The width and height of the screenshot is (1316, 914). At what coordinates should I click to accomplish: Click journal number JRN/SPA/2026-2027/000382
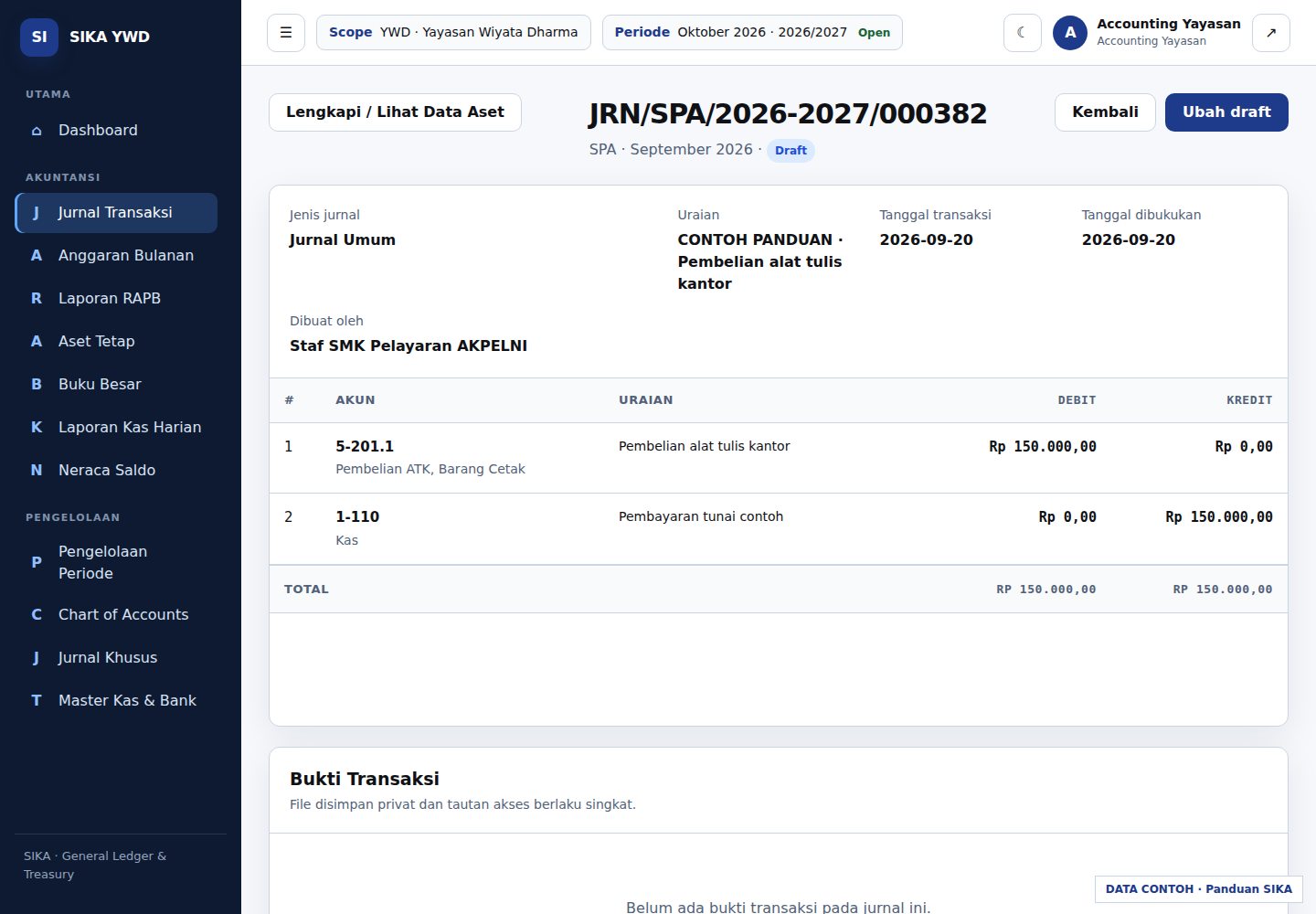point(788,114)
